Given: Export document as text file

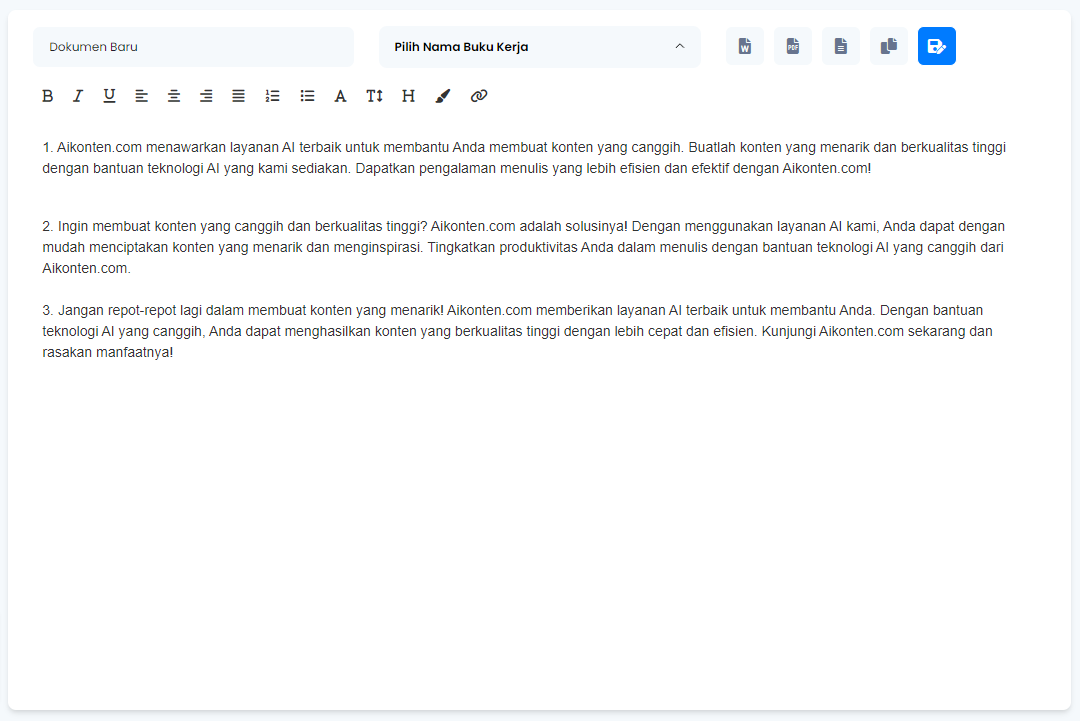Looking at the screenshot, I should pos(840,46).
